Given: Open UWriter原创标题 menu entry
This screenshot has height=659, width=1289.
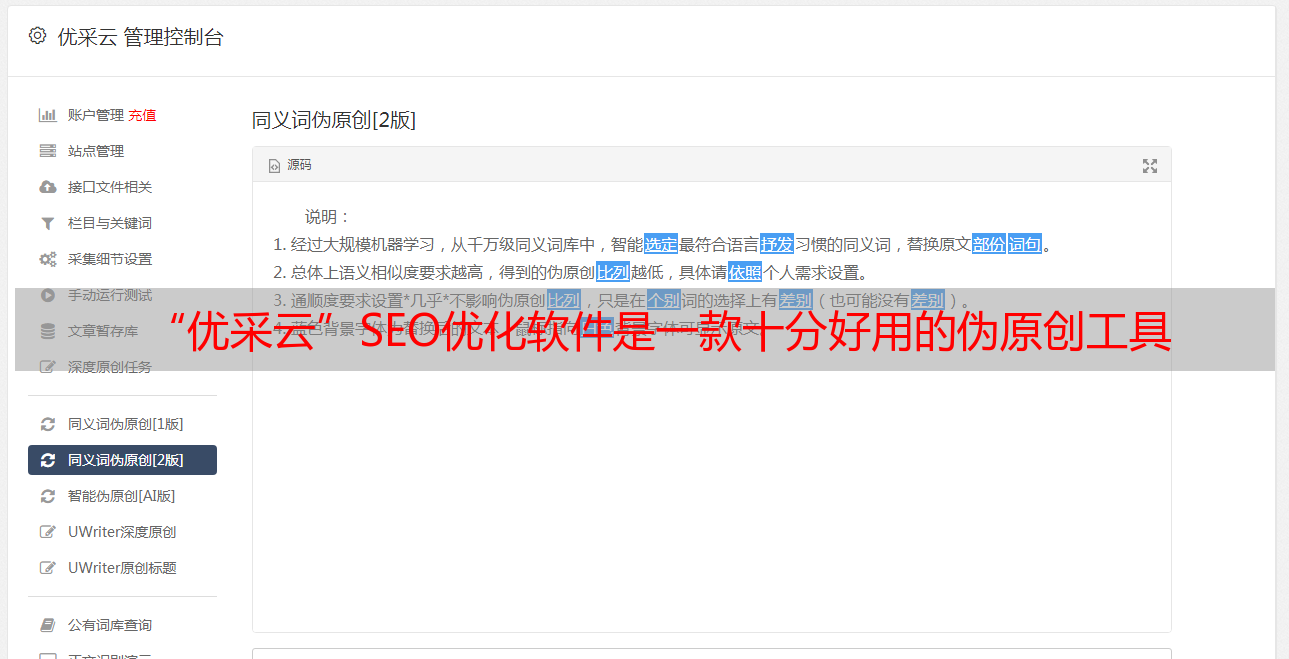Looking at the screenshot, I should click(122, 568).
